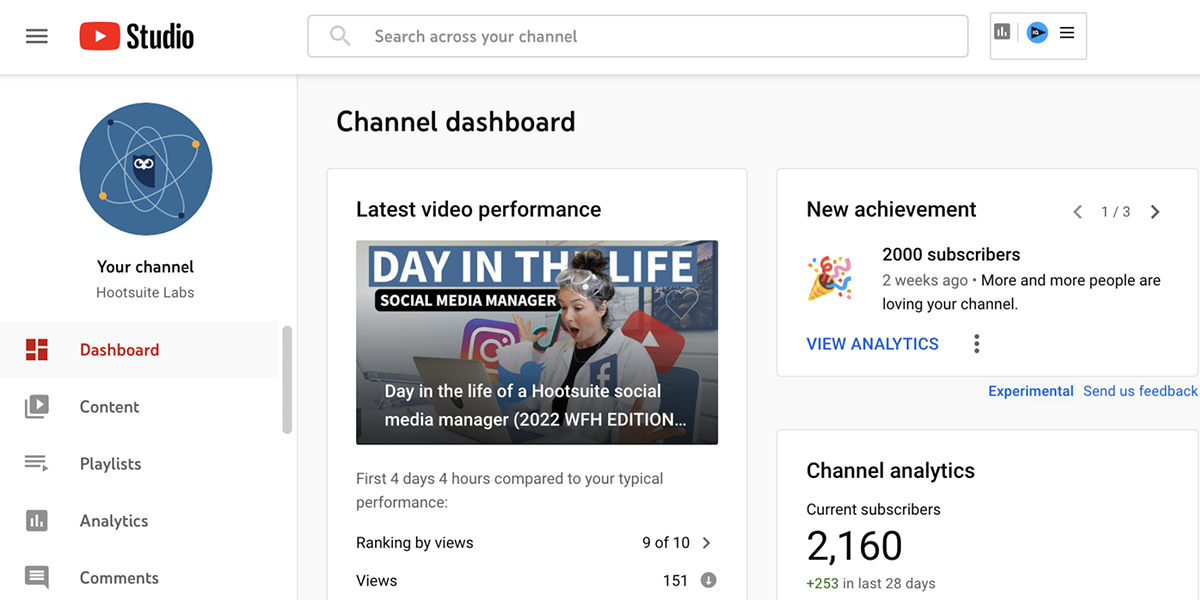The width and height of the screenshot is (1200, 600).
Task: Open the Analytics menu item
Action: tap(139, 521)
